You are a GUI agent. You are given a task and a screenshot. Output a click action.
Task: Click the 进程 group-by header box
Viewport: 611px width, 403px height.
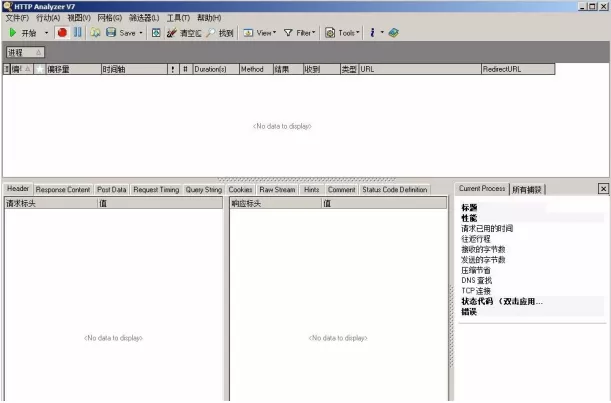[25, 52]
